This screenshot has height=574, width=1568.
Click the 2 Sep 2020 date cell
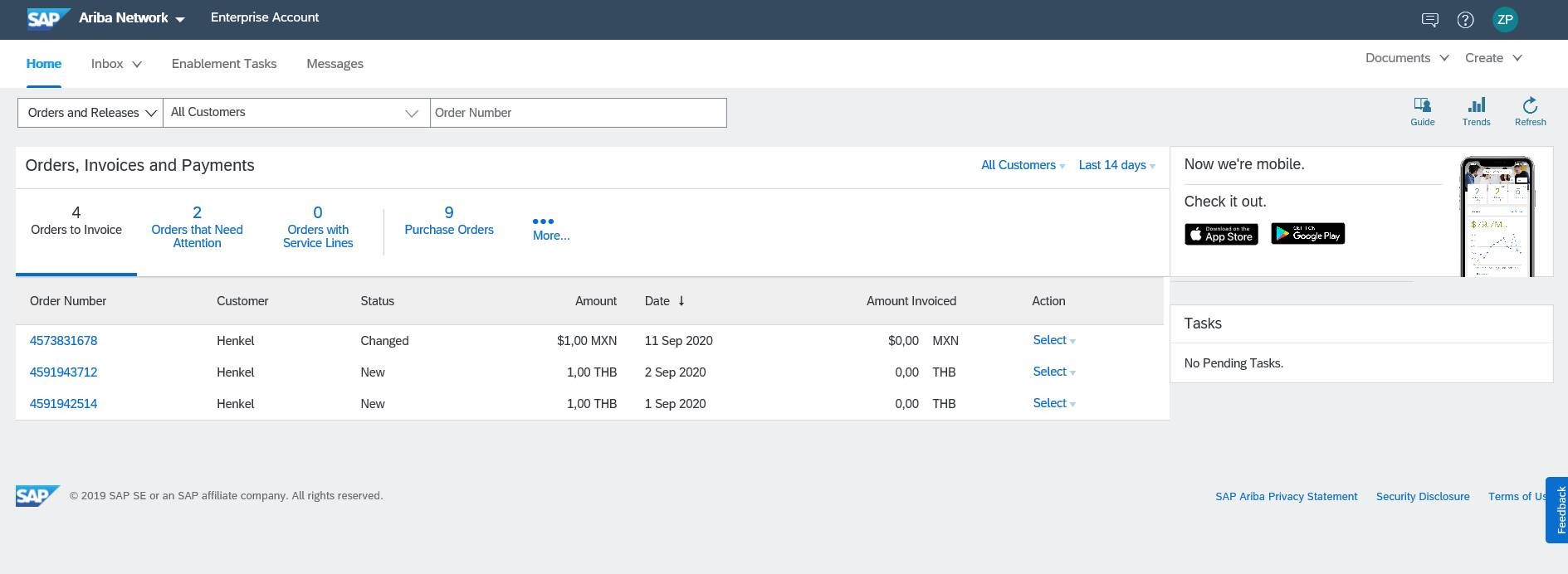675,372
